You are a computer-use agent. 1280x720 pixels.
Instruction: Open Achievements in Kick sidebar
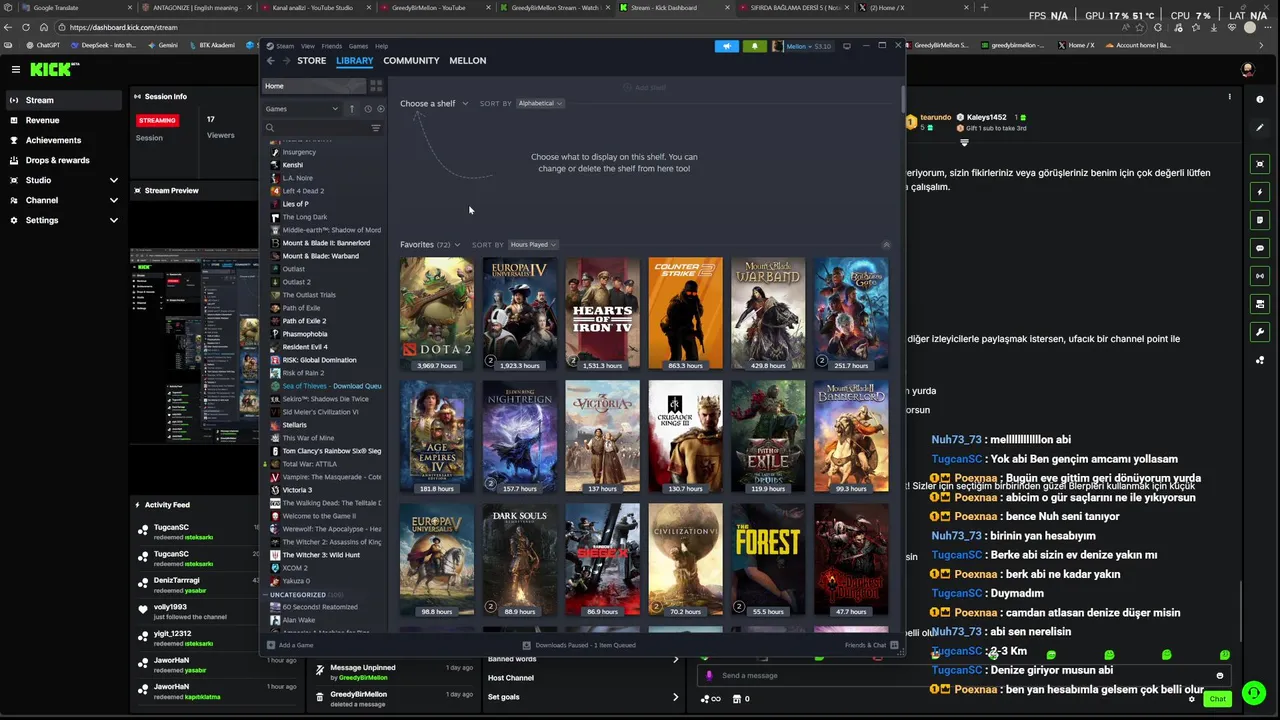pyautogui.click(x=64, y=140)
